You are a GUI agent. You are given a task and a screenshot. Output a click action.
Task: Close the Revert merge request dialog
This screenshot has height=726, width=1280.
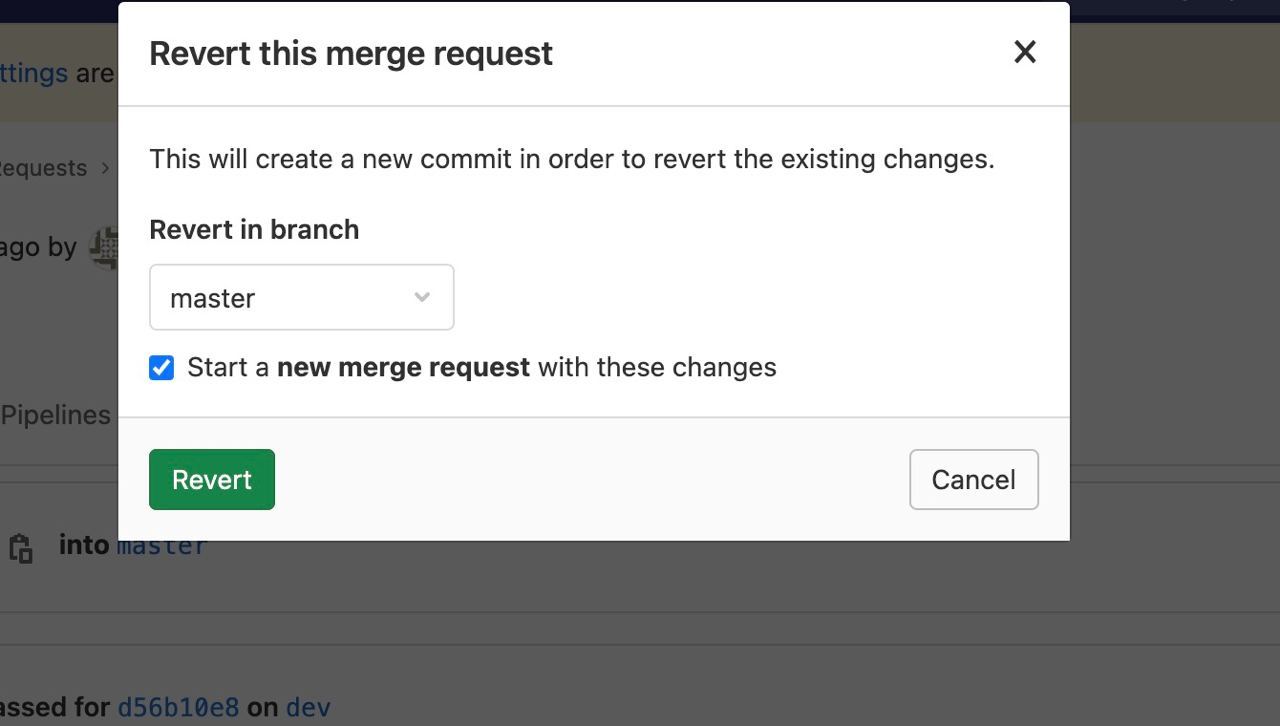(x=1025, y=52)
